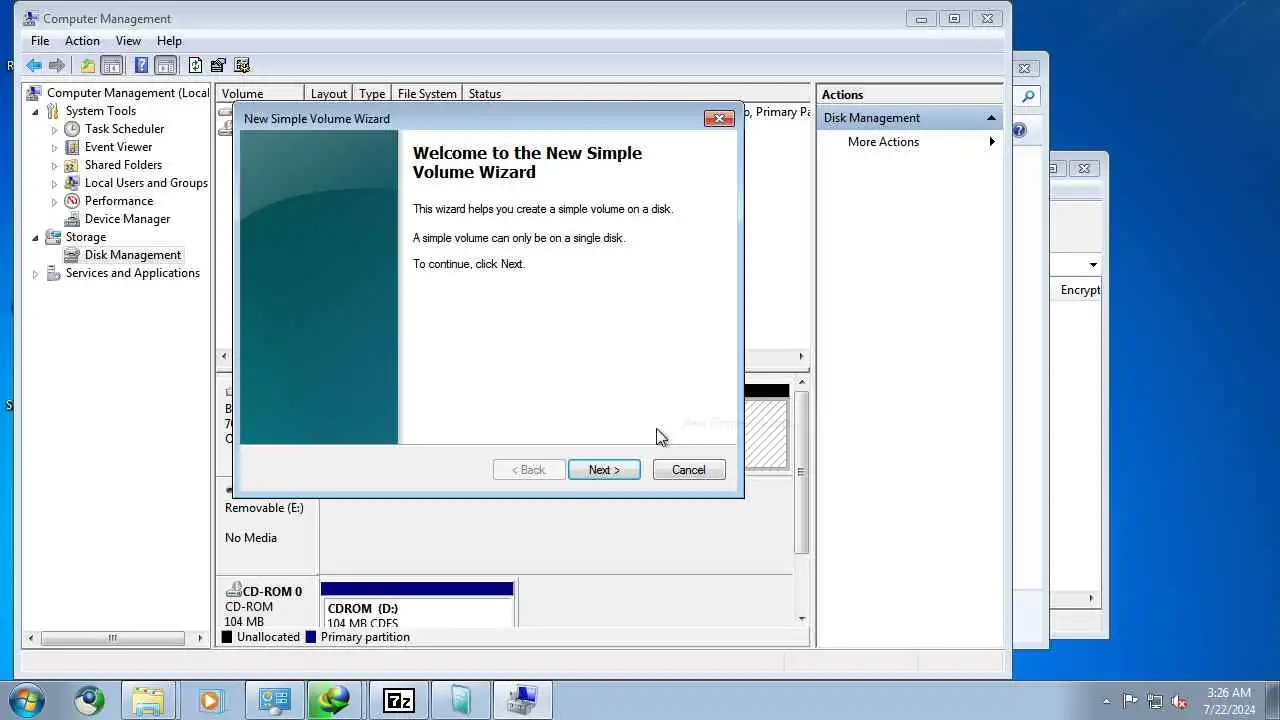The height and width of the screenshot is (720, 1280).
Task: Open the More Actions submenu arrow
Action: click(x=992, y=142)
